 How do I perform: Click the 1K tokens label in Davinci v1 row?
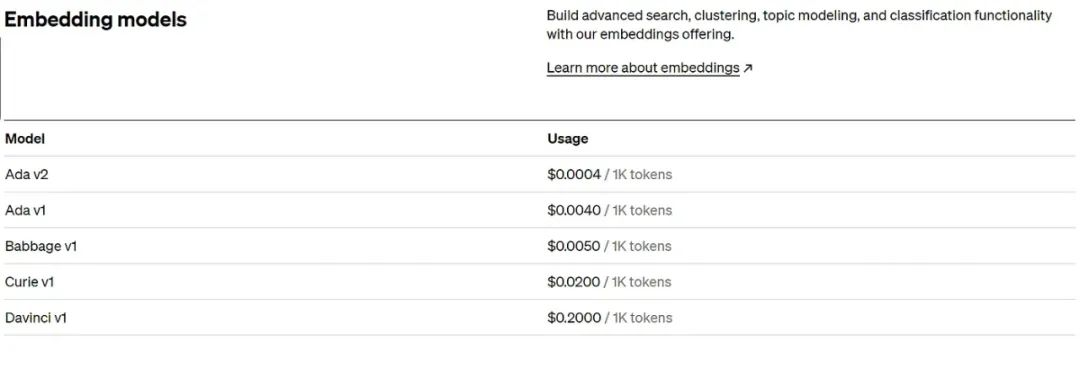coord(642,318)
